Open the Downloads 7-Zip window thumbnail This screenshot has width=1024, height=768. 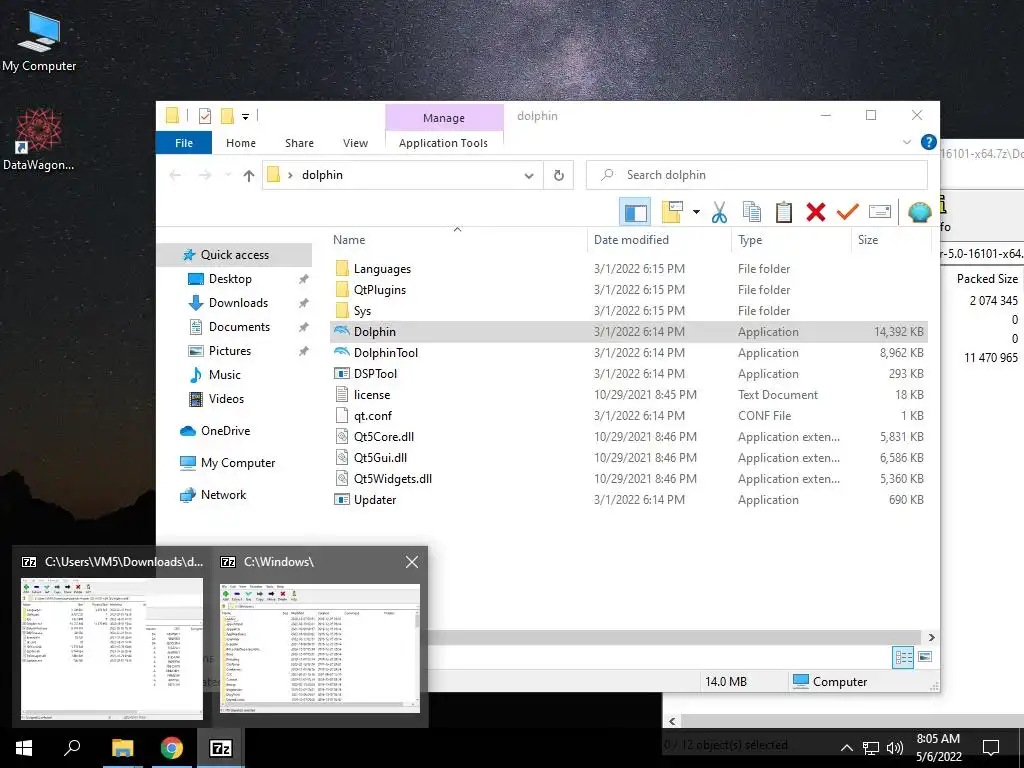tap(112, 648)
